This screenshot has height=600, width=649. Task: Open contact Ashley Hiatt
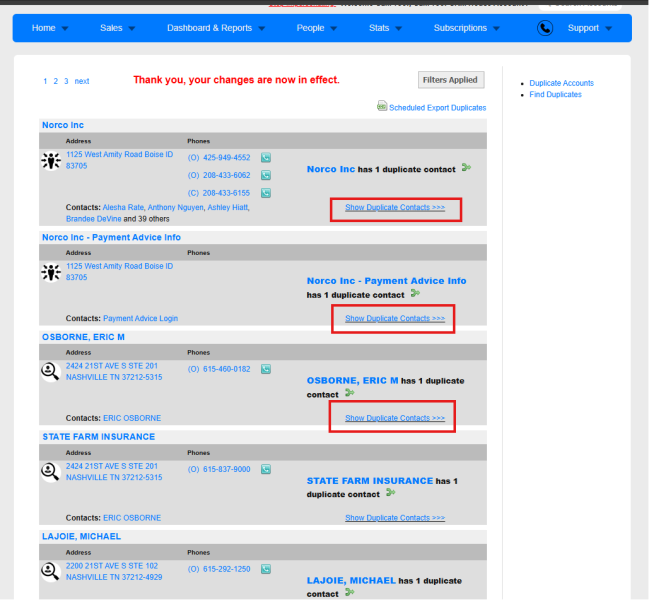click(228, 207)
